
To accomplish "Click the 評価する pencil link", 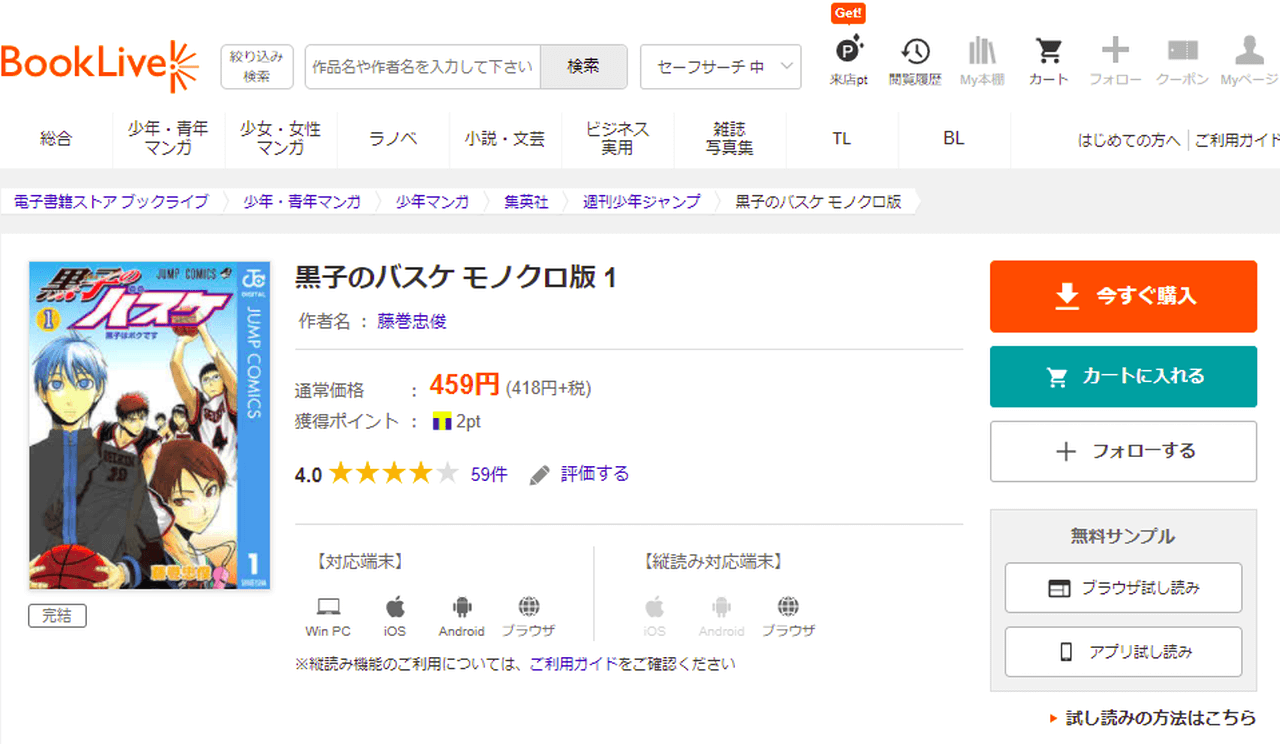I will 580,474.
